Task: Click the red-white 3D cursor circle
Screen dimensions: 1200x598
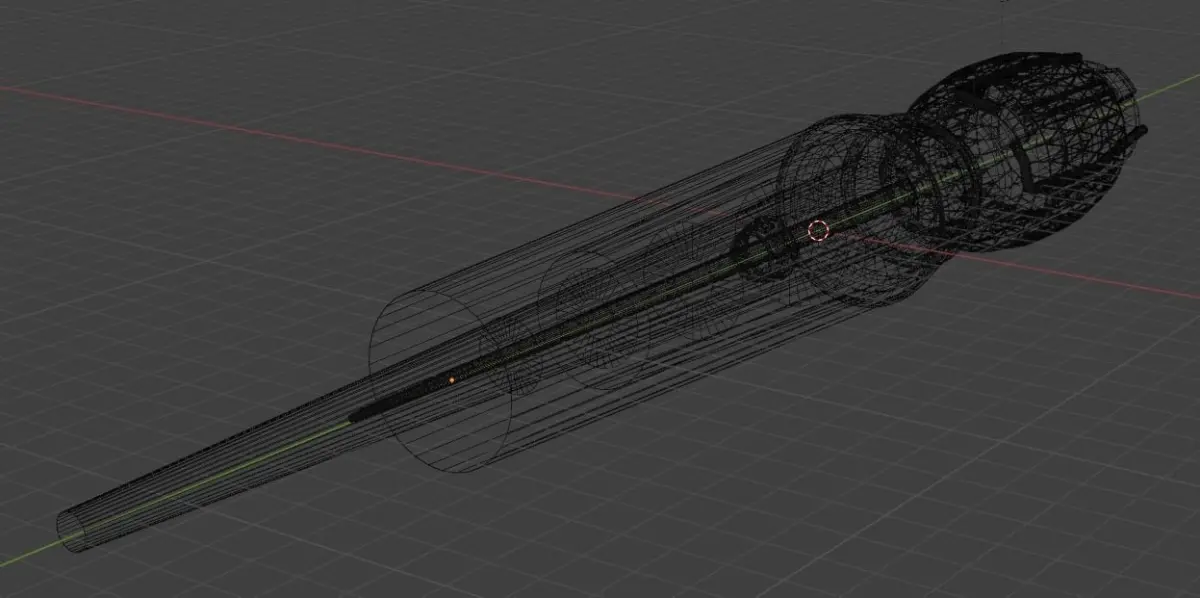Action: (819, 231)
